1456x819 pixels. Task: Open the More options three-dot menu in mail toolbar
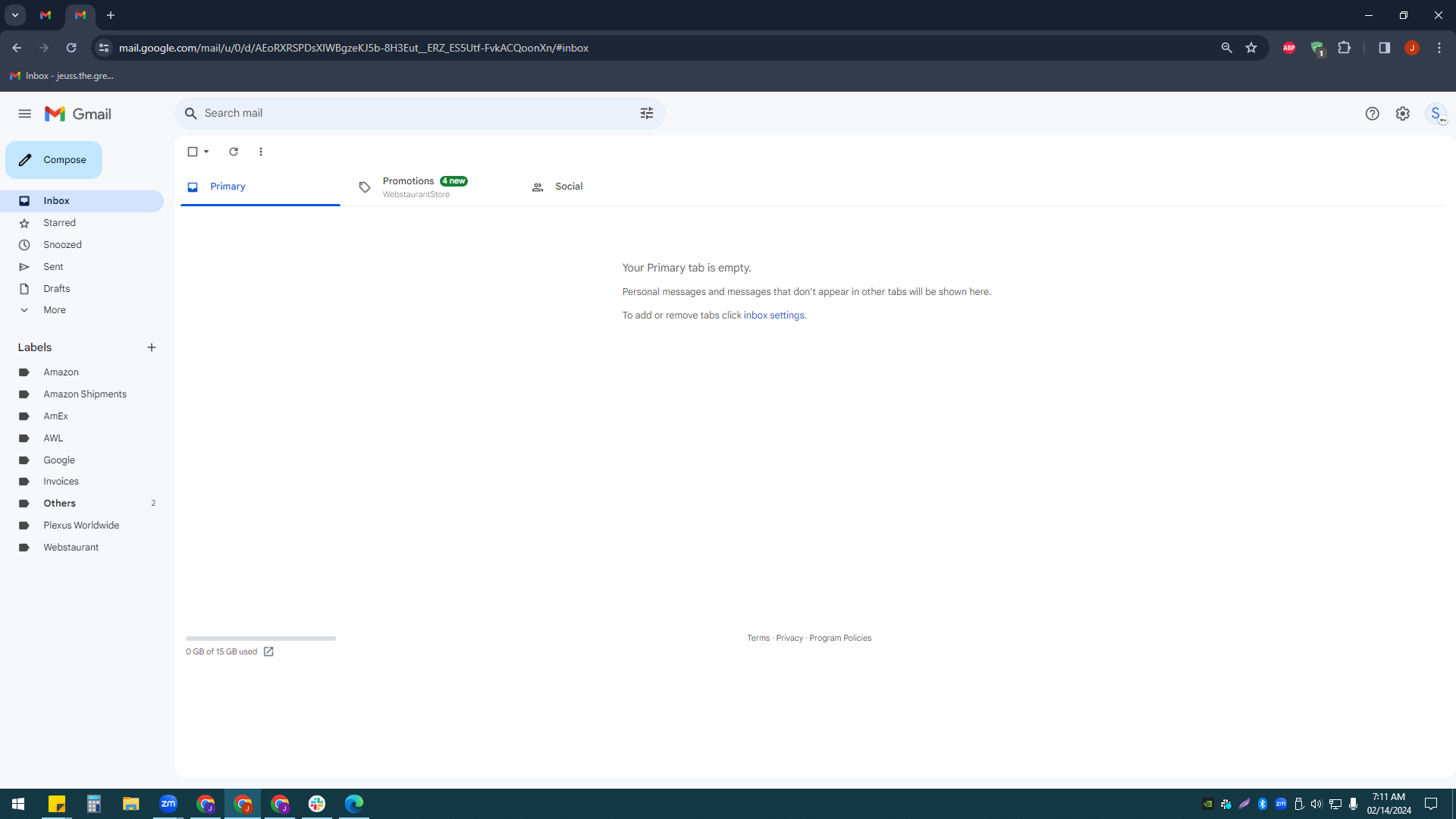pos(261,152)
